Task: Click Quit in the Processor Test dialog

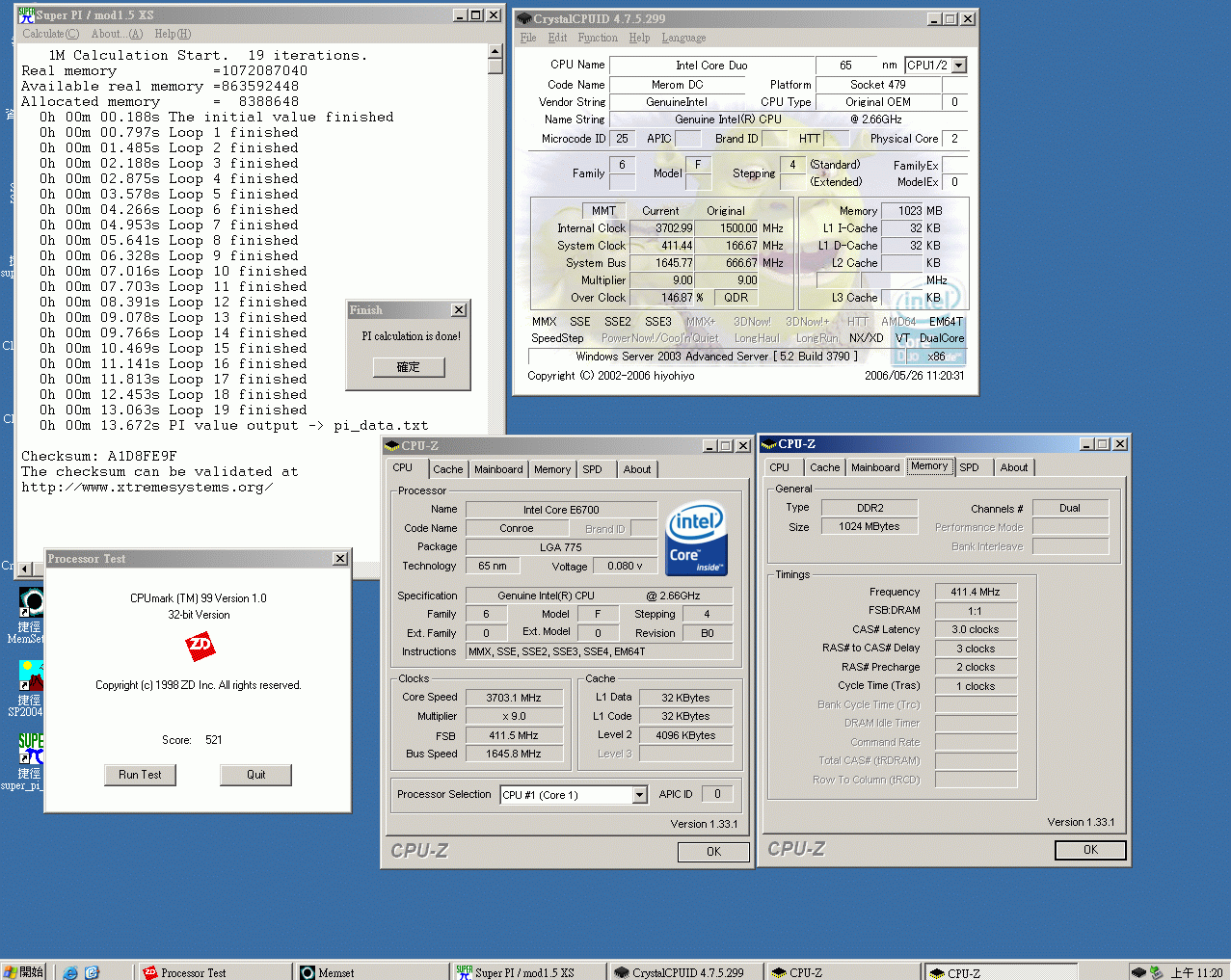Action: point(255,775)
